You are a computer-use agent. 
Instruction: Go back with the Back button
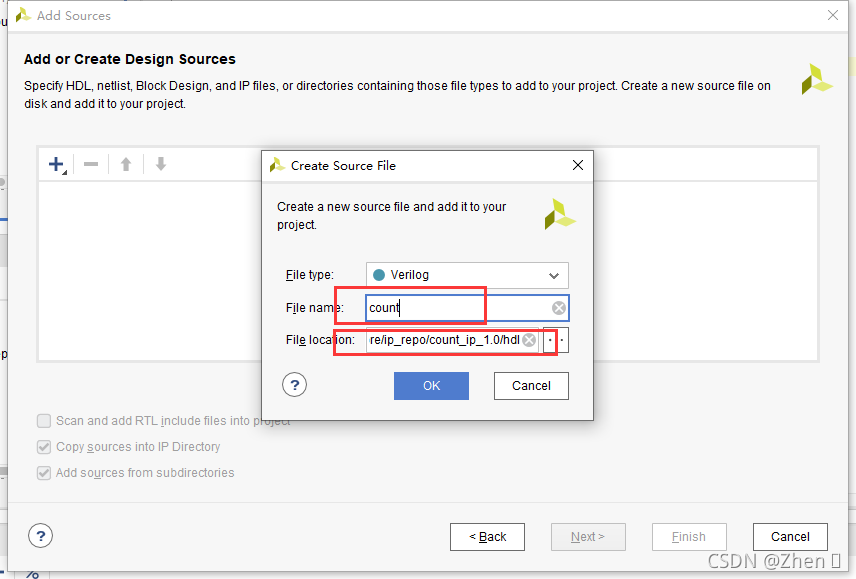(488, 537)
